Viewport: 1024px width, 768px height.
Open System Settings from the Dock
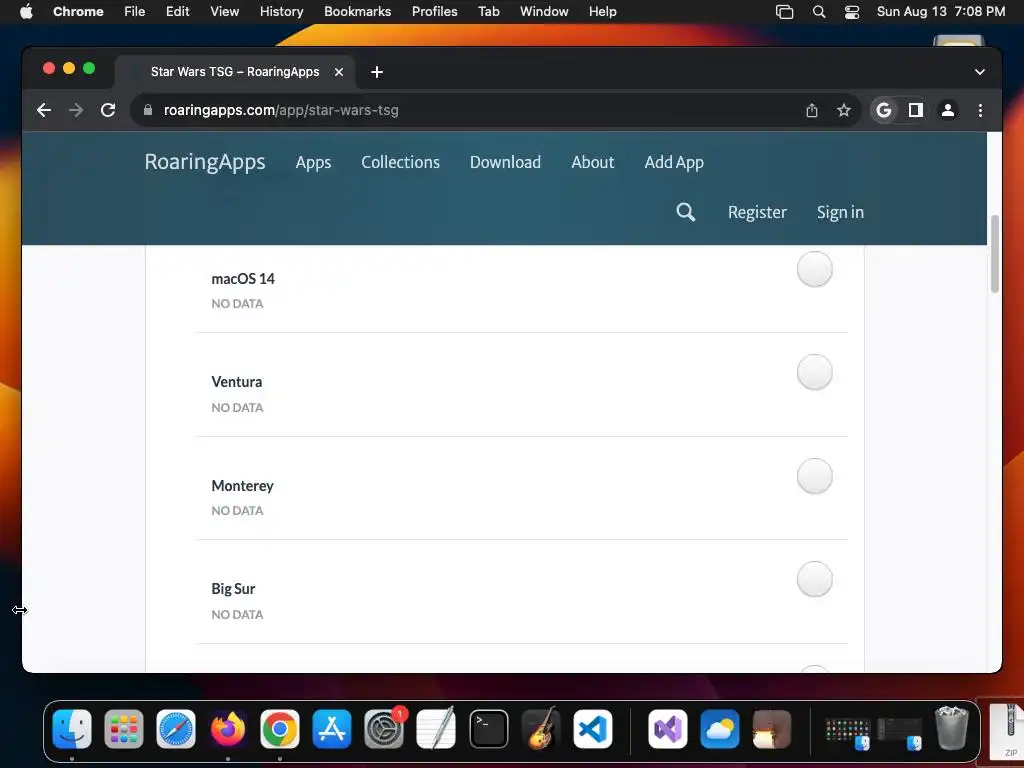pyautogui.click(x=384, y=729)
